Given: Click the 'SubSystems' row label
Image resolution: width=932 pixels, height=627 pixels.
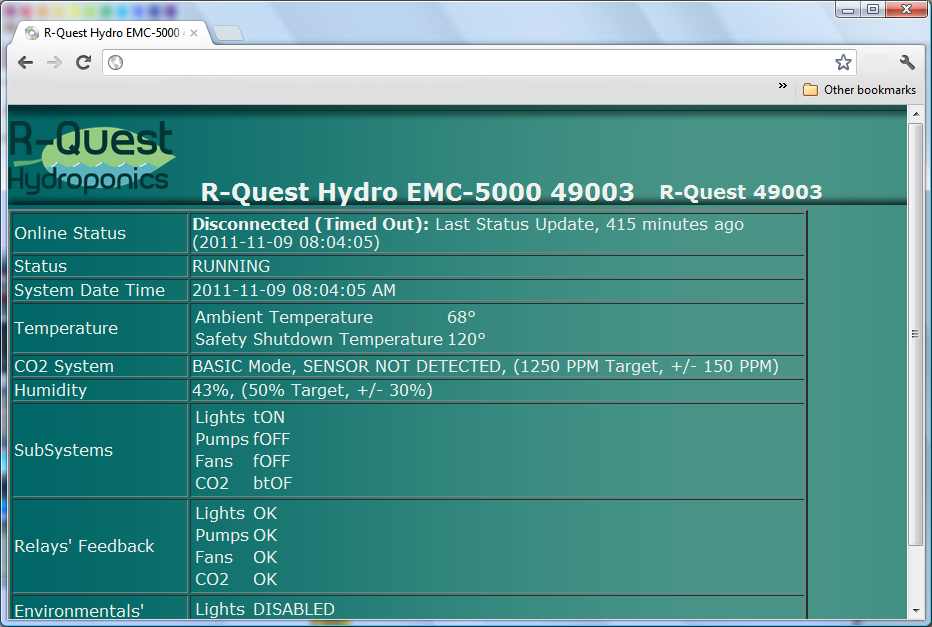Looking at the screenshot, I should (x=64, y=450).
